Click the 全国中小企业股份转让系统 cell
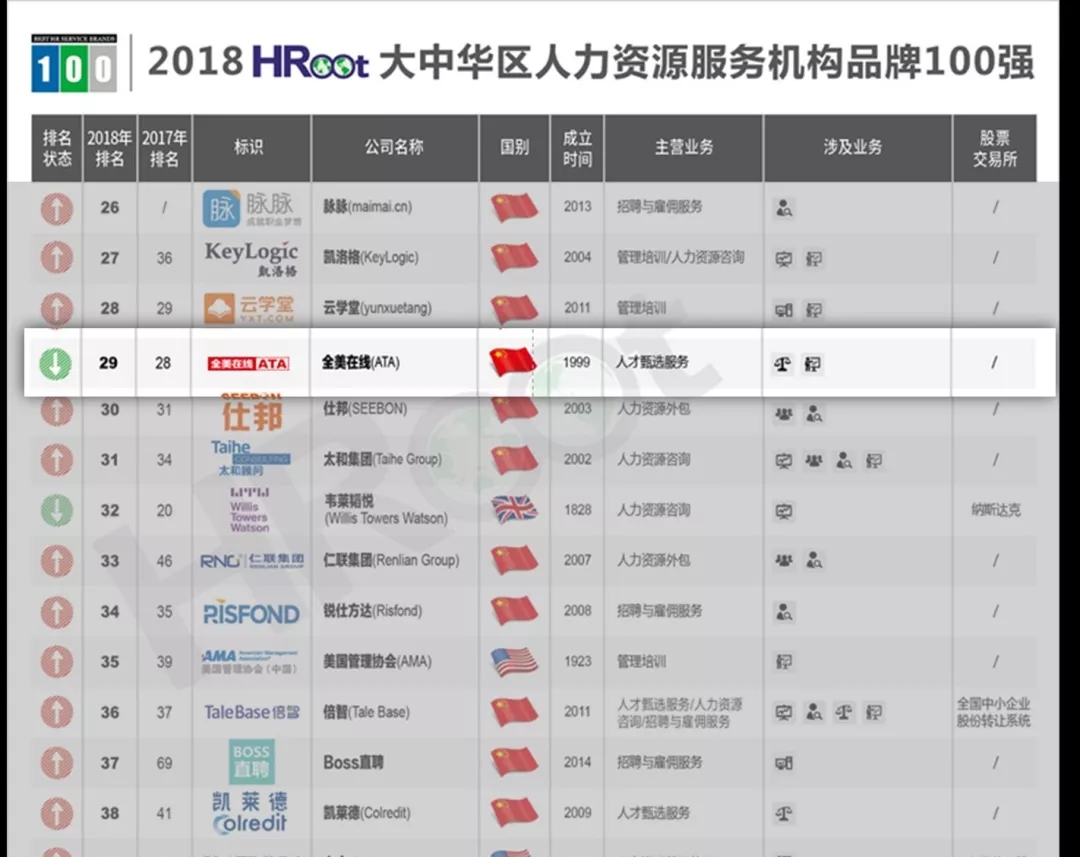This screenshot has height=857, width=1080. coord(993,712)
